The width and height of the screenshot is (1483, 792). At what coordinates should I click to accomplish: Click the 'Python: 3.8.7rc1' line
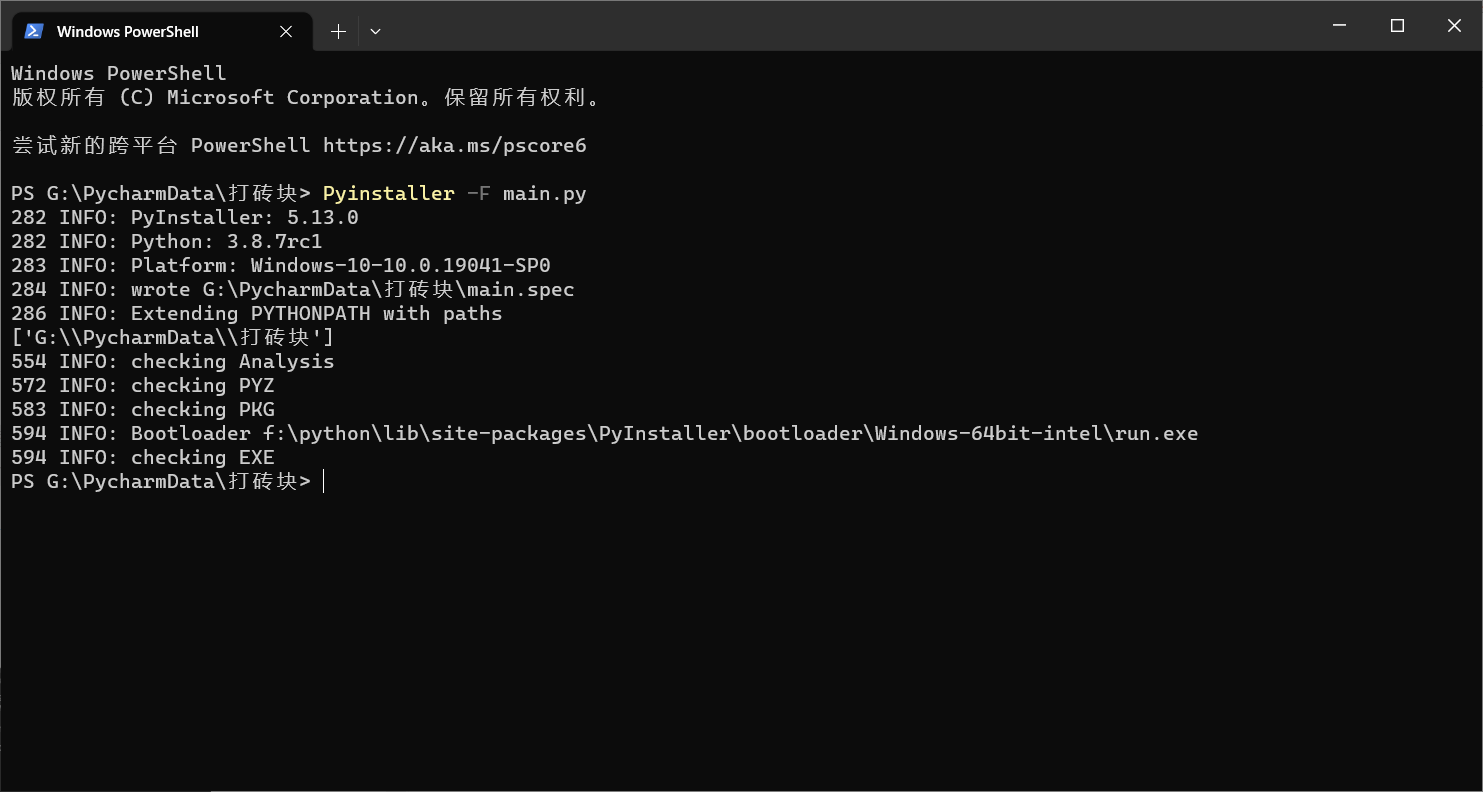tap(167, 241)
